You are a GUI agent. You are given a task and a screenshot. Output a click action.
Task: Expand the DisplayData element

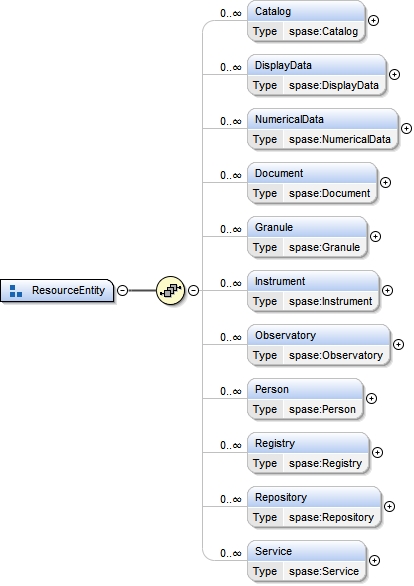(394, 74)
